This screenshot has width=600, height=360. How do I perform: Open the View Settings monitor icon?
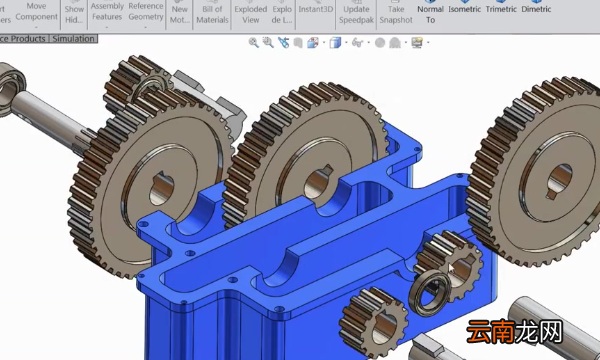click(x=417, y=43)
